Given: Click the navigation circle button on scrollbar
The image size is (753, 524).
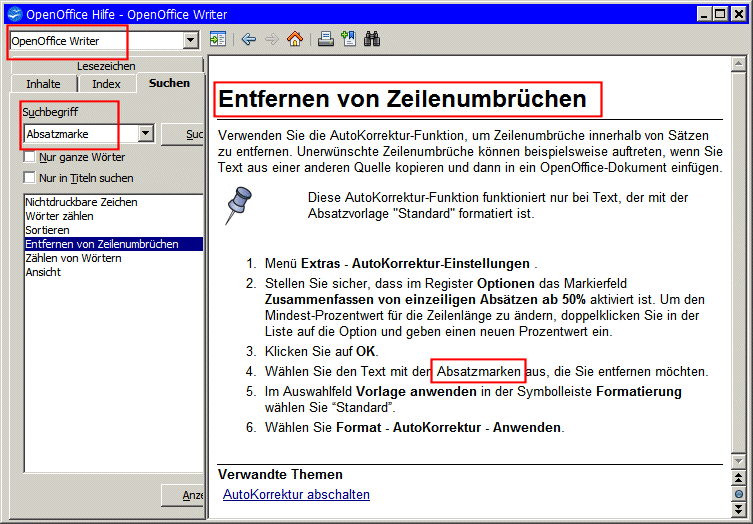Looking at the screenshot, I should 738,494.
